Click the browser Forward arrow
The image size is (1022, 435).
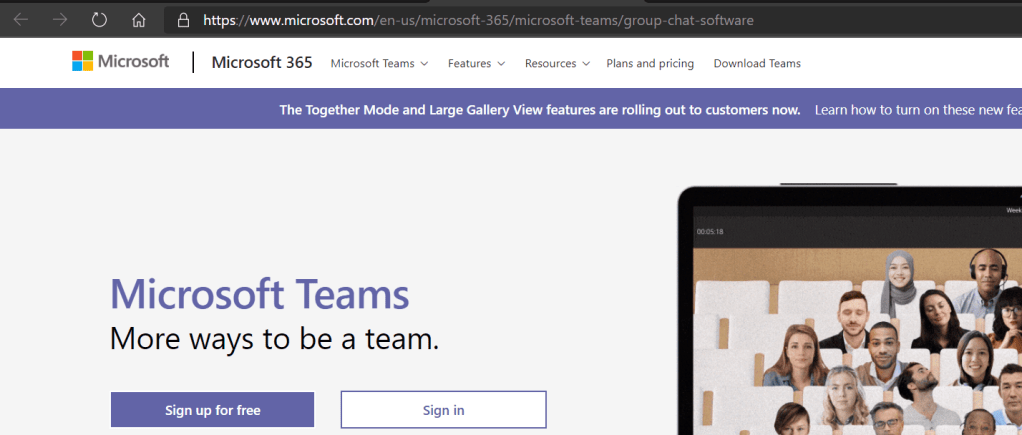[x=59, y=20]
